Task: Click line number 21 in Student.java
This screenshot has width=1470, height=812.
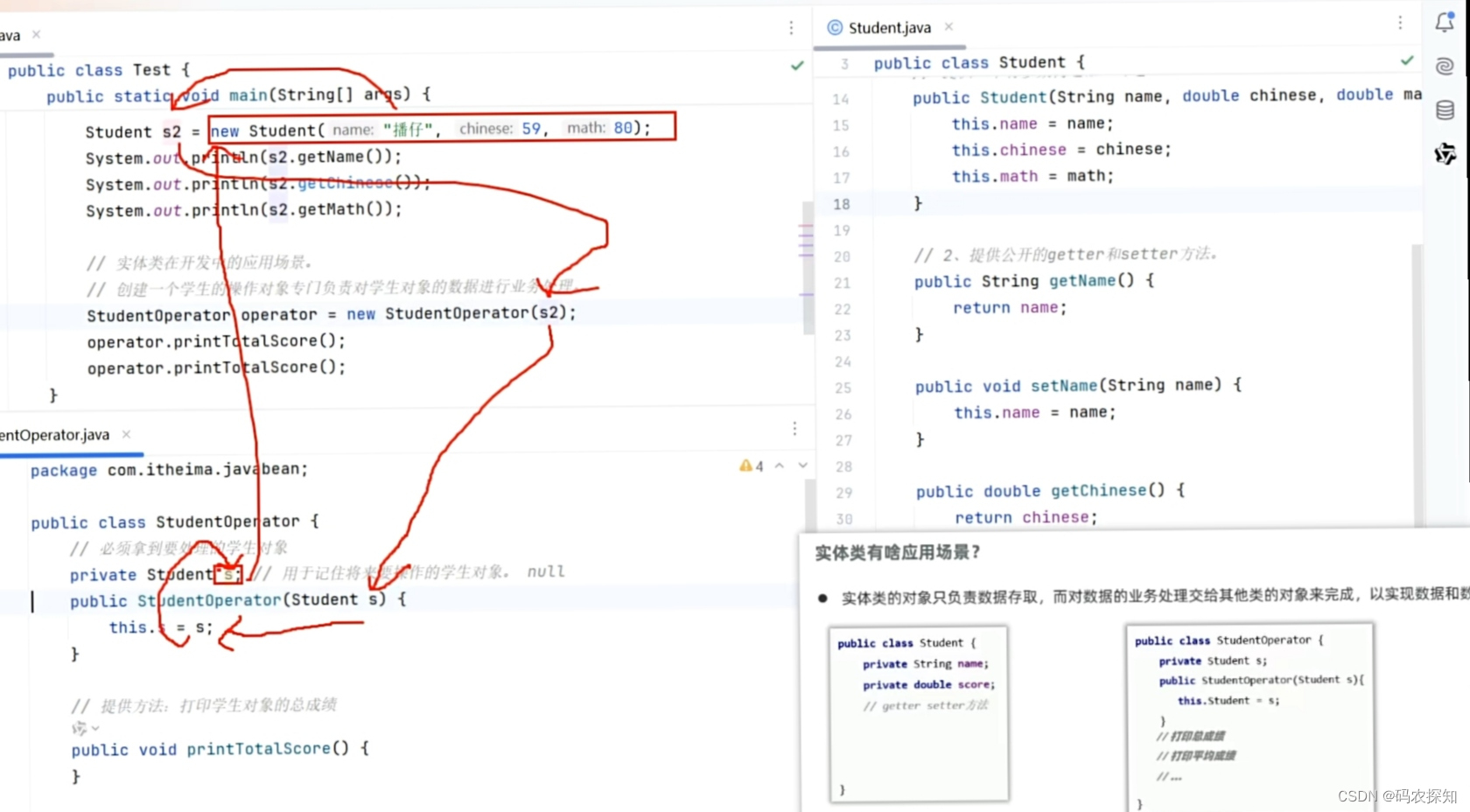Action: point(842,283)
